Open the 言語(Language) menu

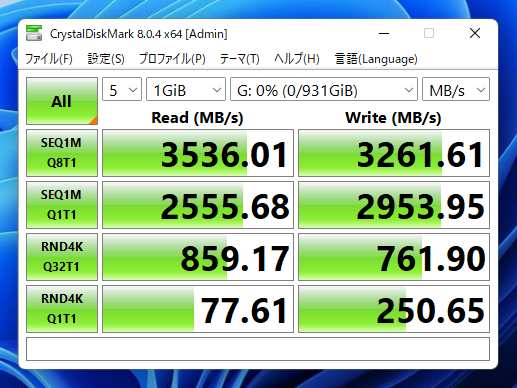(376, 59)
